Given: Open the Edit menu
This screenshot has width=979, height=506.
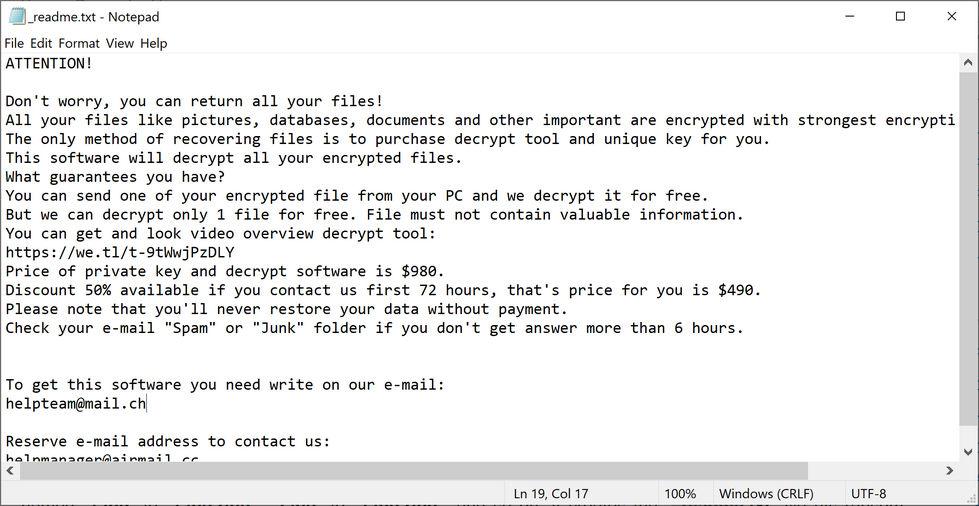Looking at the screenshot, I should (x=41, y=43).
